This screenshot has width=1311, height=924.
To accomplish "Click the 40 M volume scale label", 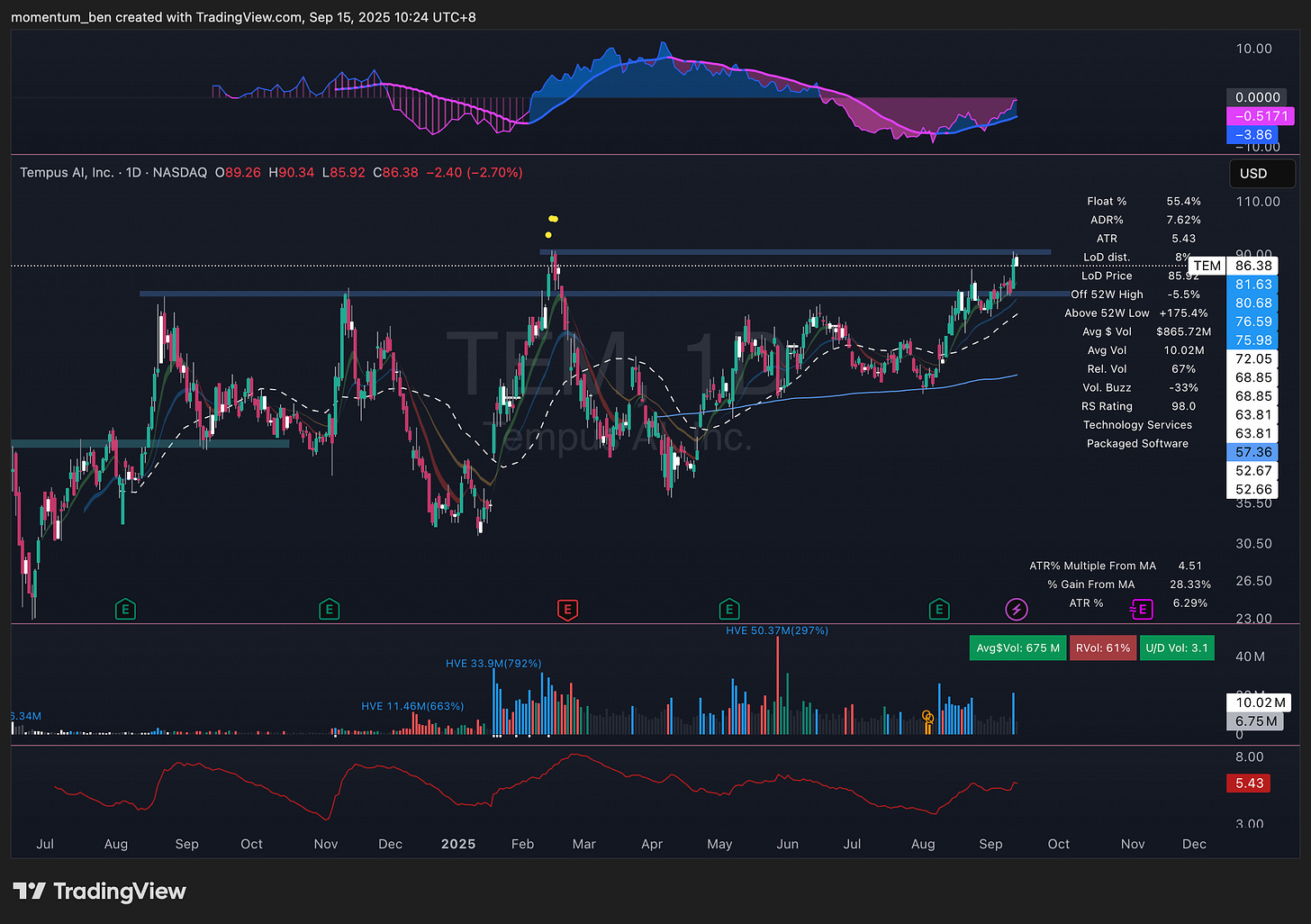I will click(x=1251, y=657).
